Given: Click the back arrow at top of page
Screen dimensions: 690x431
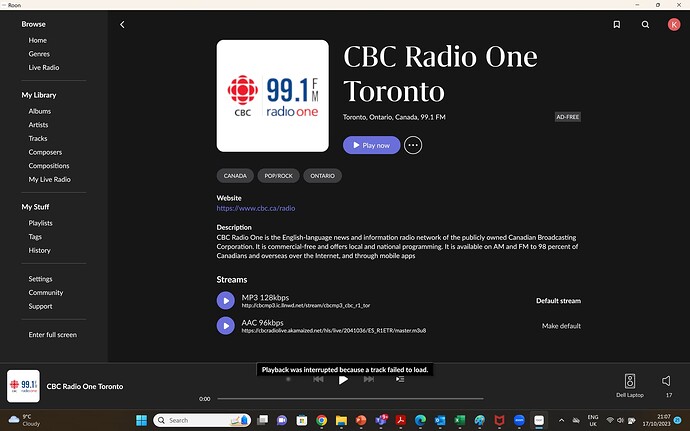Looking at the screenshot, I should (122, 24).
